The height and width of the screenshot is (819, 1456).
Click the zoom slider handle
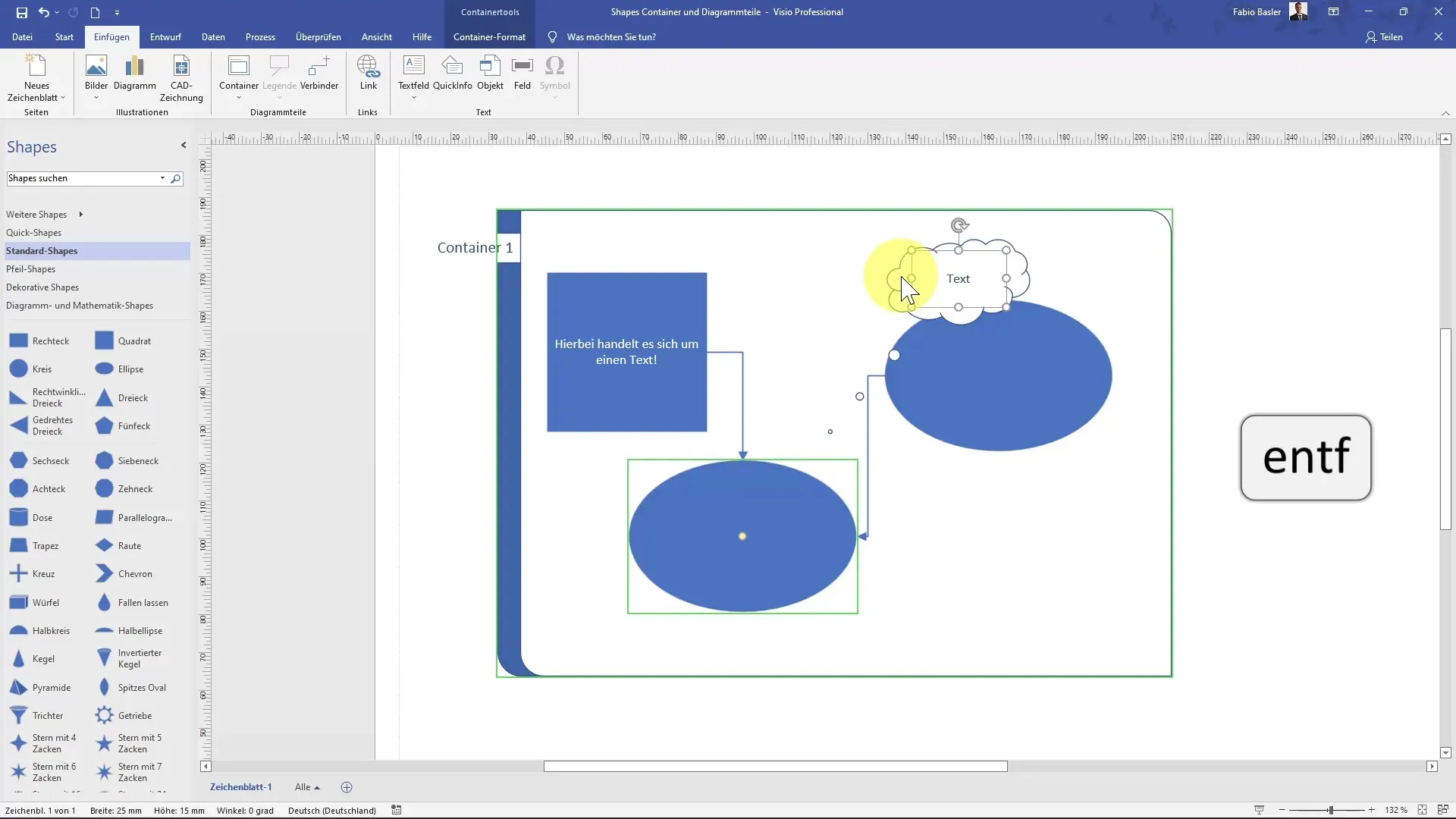pyautogui.click(x=1330, y=810)
